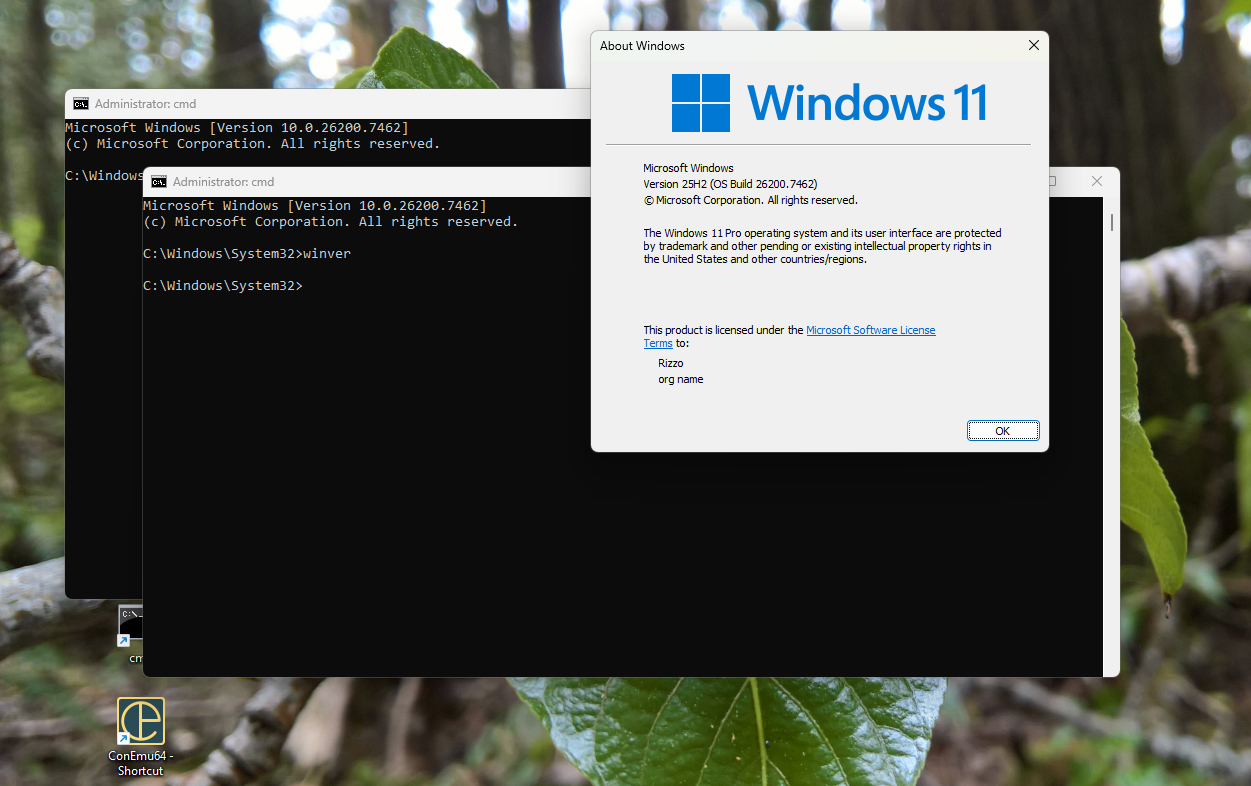Image resolution: width=1251 pixels, height=786 pixels.
Task: Click the front window's Administrator: cmd title
Action: point(223,182)
